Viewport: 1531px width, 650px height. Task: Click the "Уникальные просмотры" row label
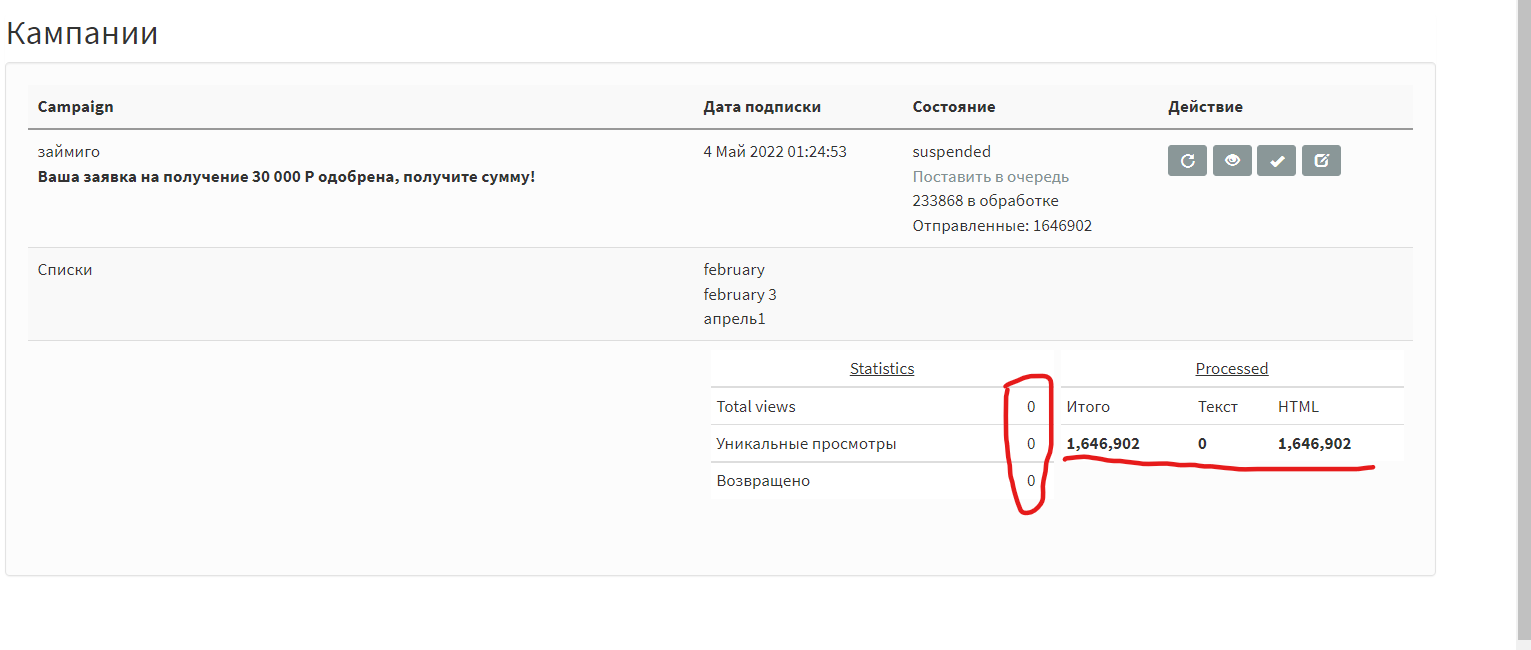(806, 444)
